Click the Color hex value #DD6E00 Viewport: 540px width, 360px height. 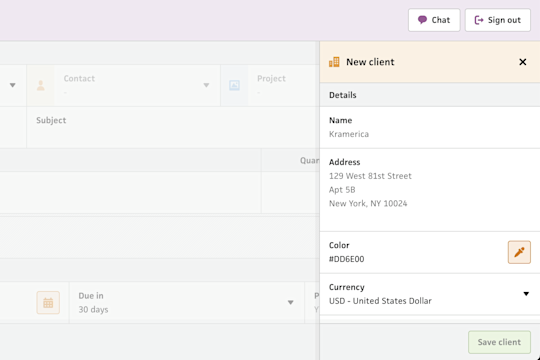click(346, 259)
